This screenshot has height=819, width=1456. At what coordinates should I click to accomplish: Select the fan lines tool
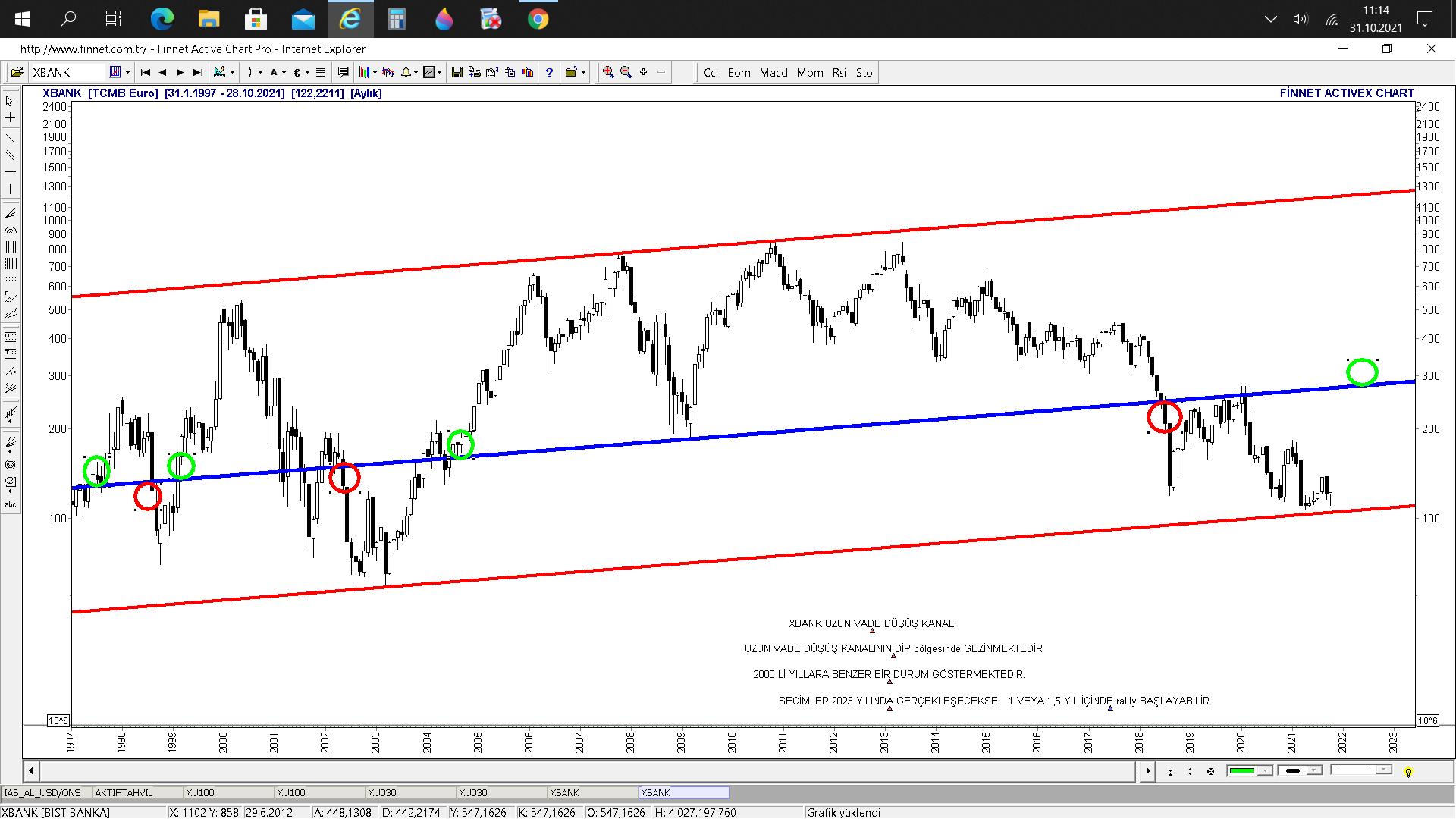[11, 213]
